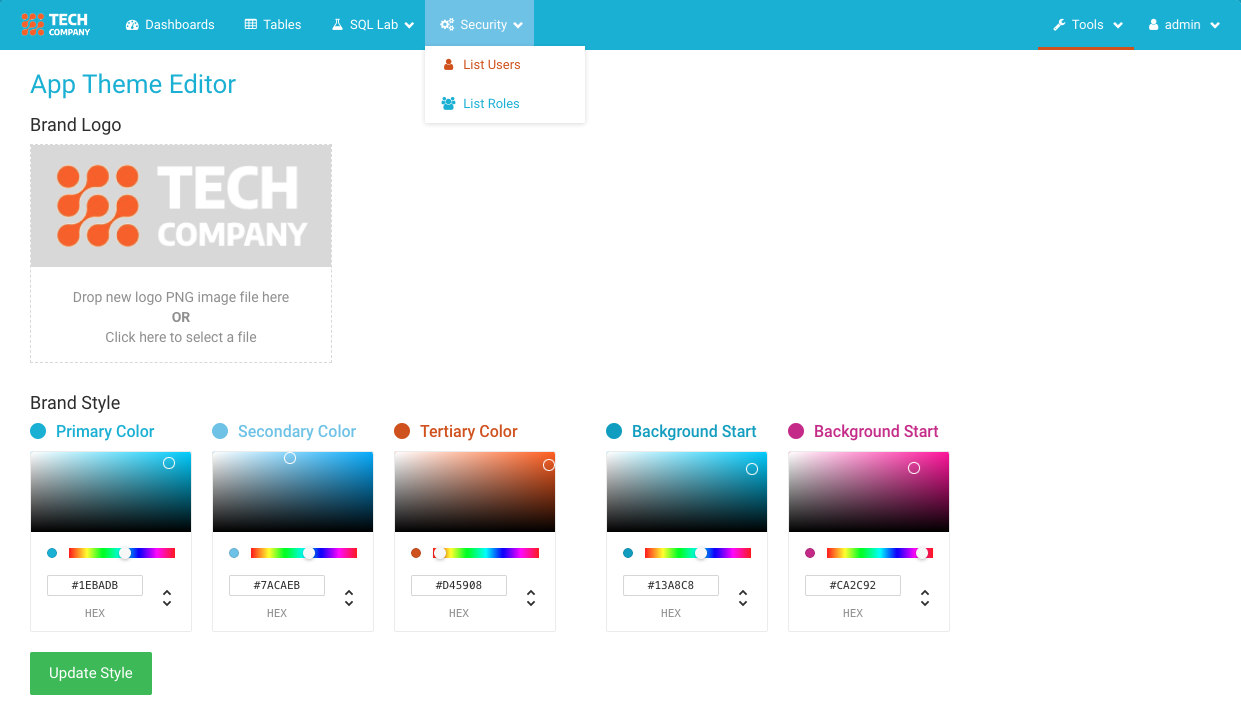The height and width of the screenshot is (720, 1241).
Task: Click the Security gears icon
Action: 449,24
